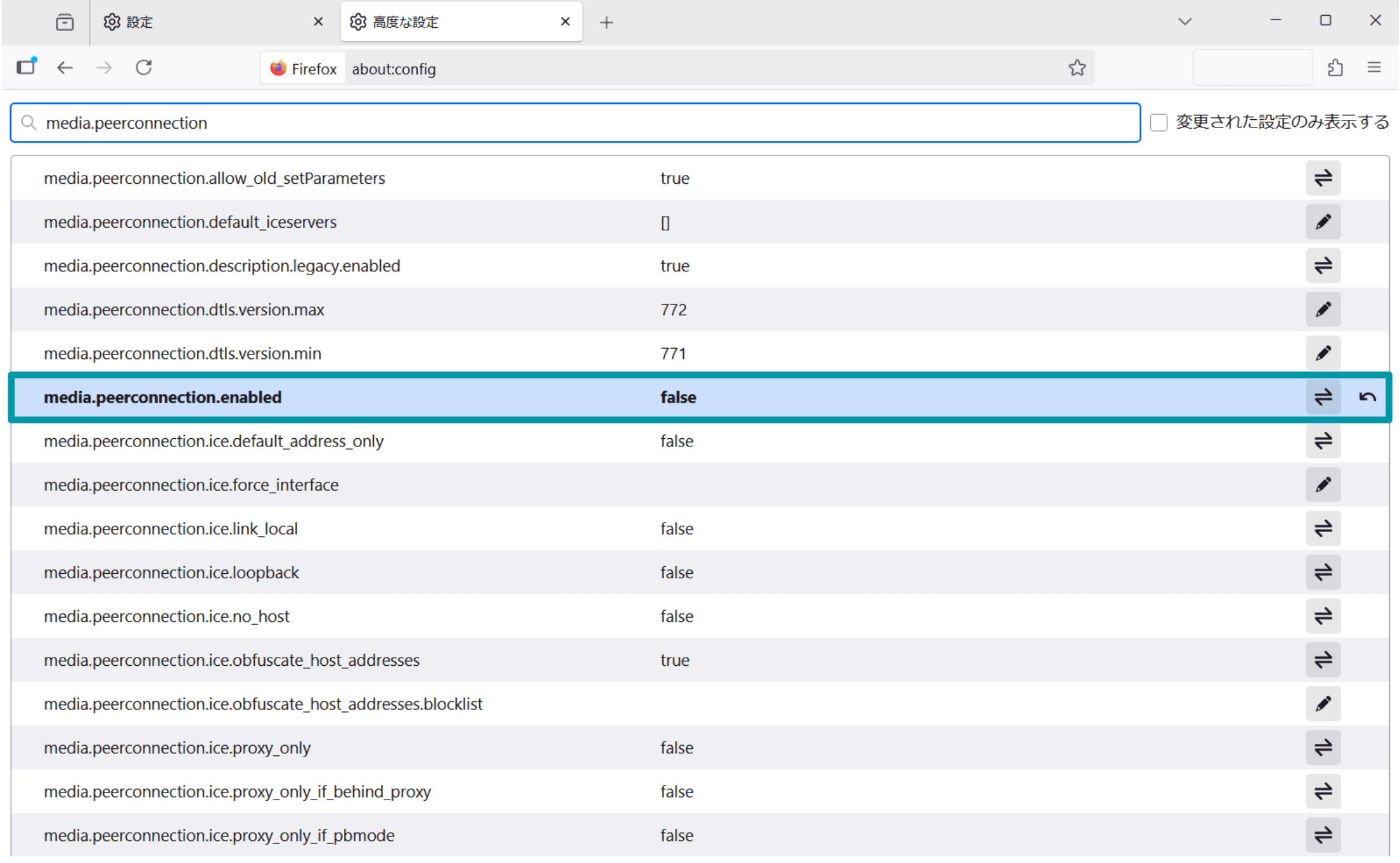Screen dimensions: 1400x863
Task: Toggle media.peerconnection.ice.no_host setting
Action: 1323,616
